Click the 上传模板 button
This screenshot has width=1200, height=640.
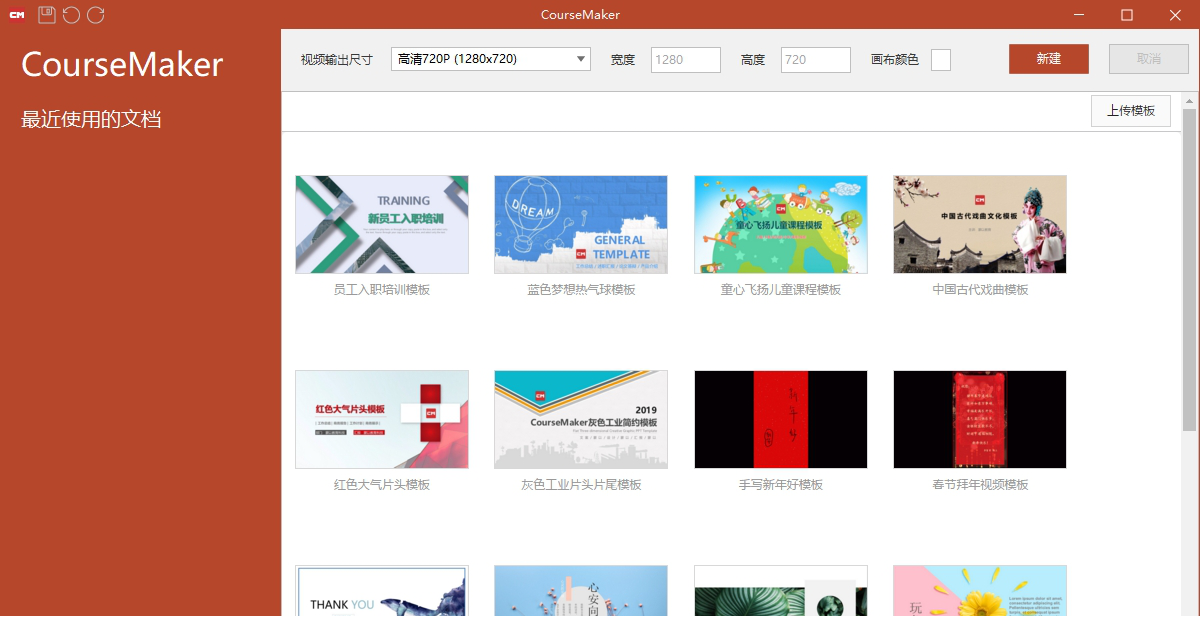(x=1131, y=111)
